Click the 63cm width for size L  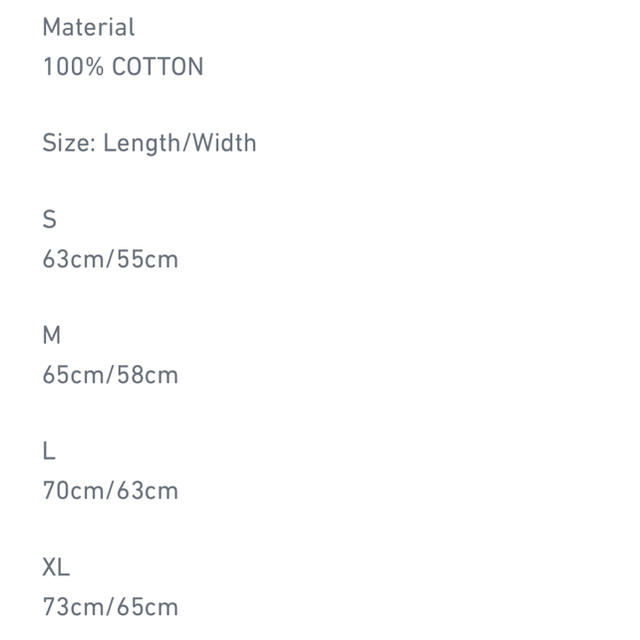point(147,490)
